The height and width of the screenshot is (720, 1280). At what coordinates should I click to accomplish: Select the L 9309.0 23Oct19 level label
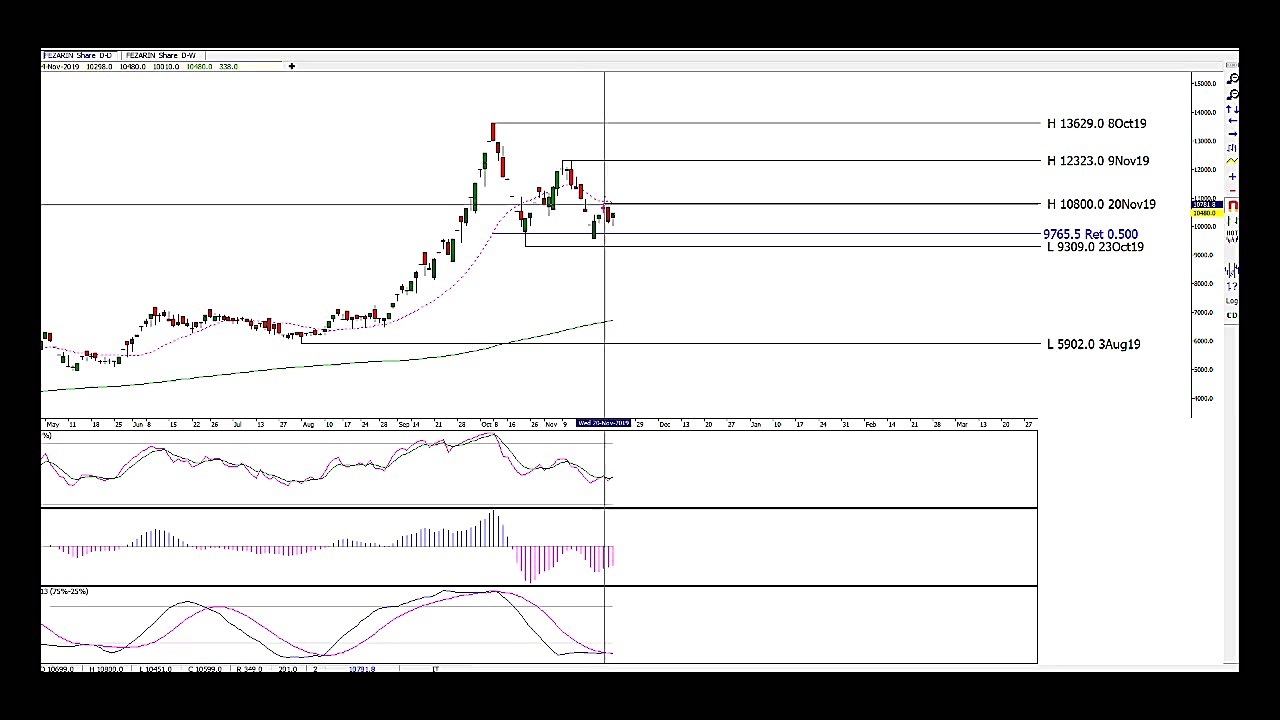coord(1095,247)
